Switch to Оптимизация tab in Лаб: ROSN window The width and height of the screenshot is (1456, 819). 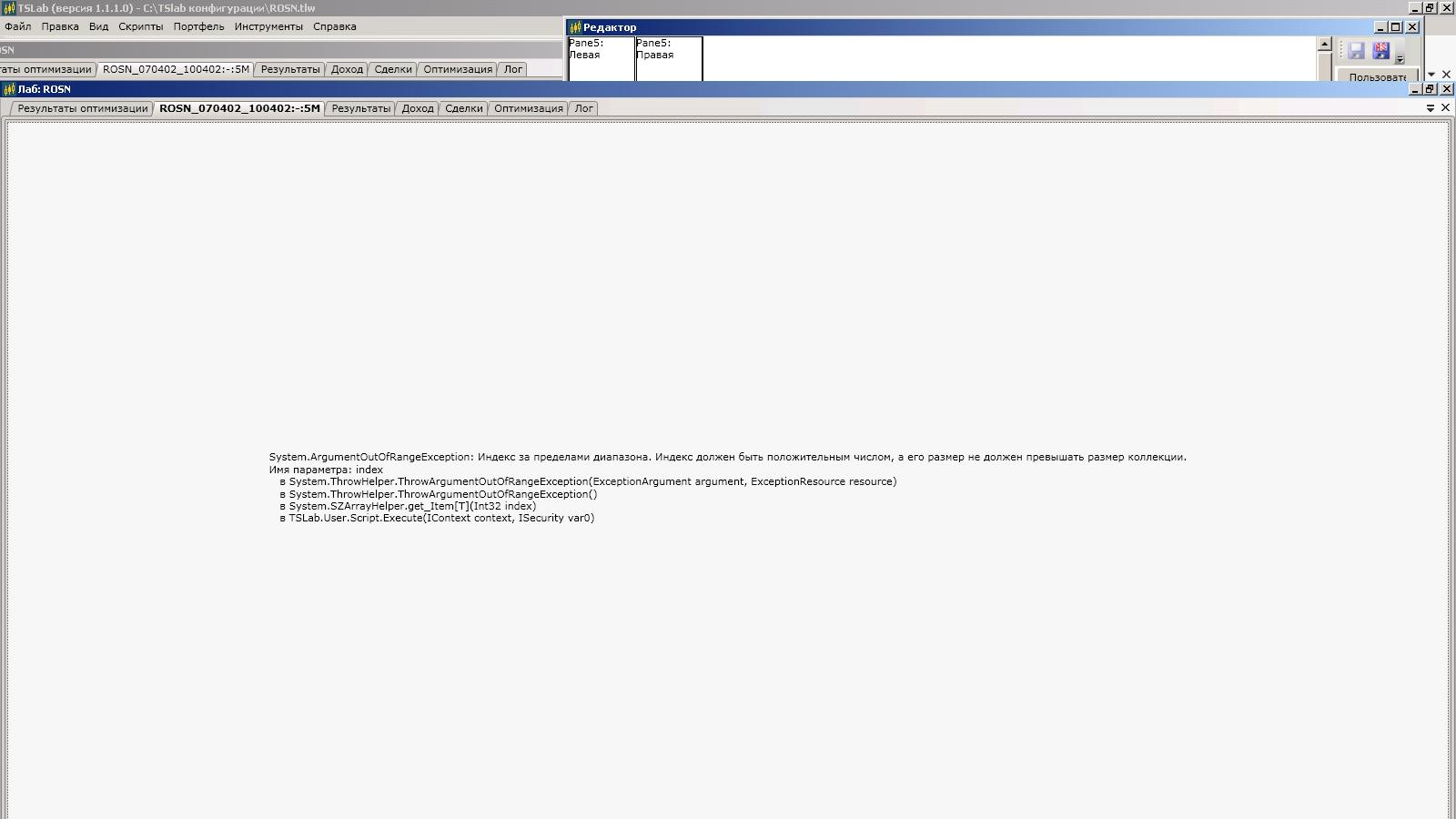point(529,108)
